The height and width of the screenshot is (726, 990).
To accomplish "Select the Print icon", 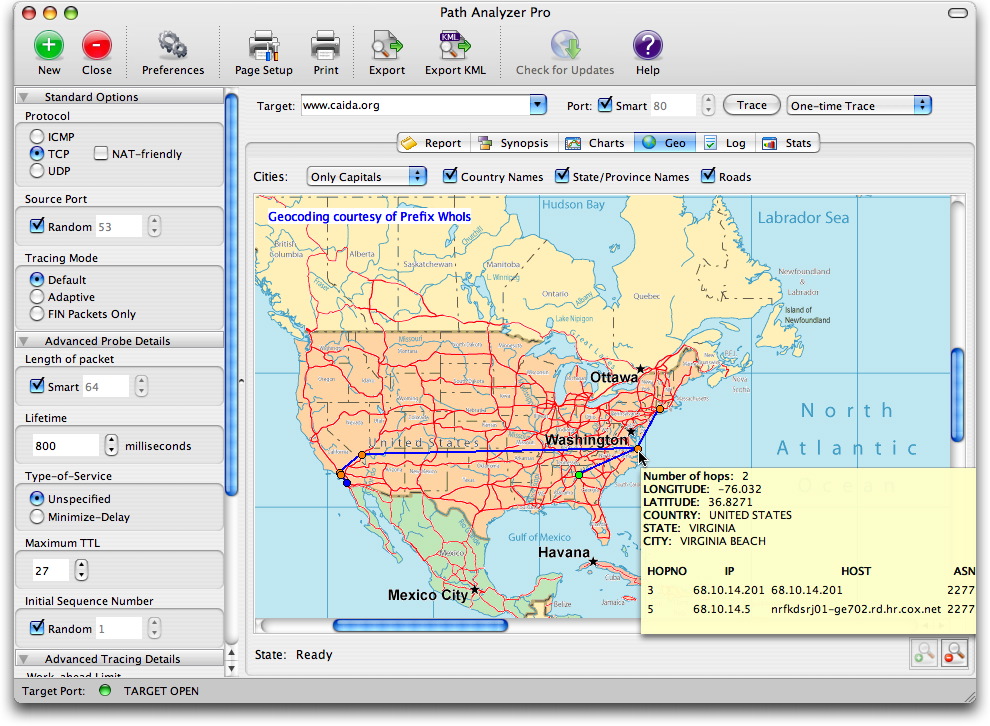I will tap(325, 45).
